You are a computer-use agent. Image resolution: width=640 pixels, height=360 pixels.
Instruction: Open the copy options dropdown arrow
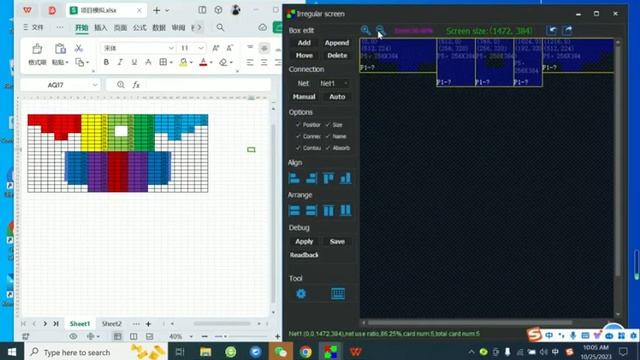(87, 62)
